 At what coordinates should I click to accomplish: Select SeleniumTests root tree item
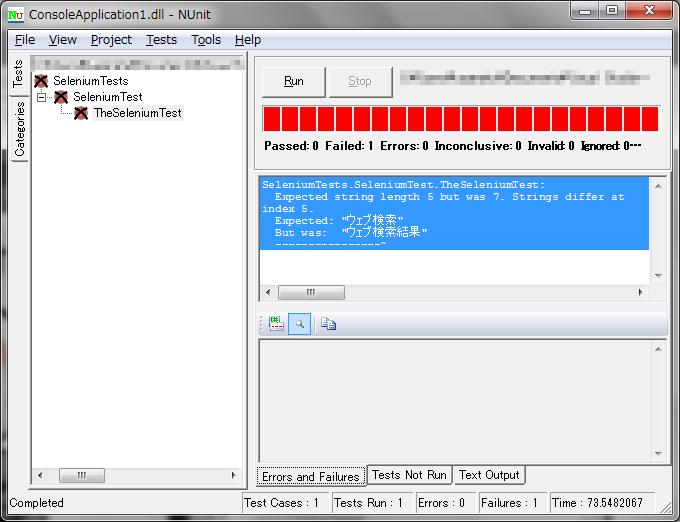click(x=91, y=81)
